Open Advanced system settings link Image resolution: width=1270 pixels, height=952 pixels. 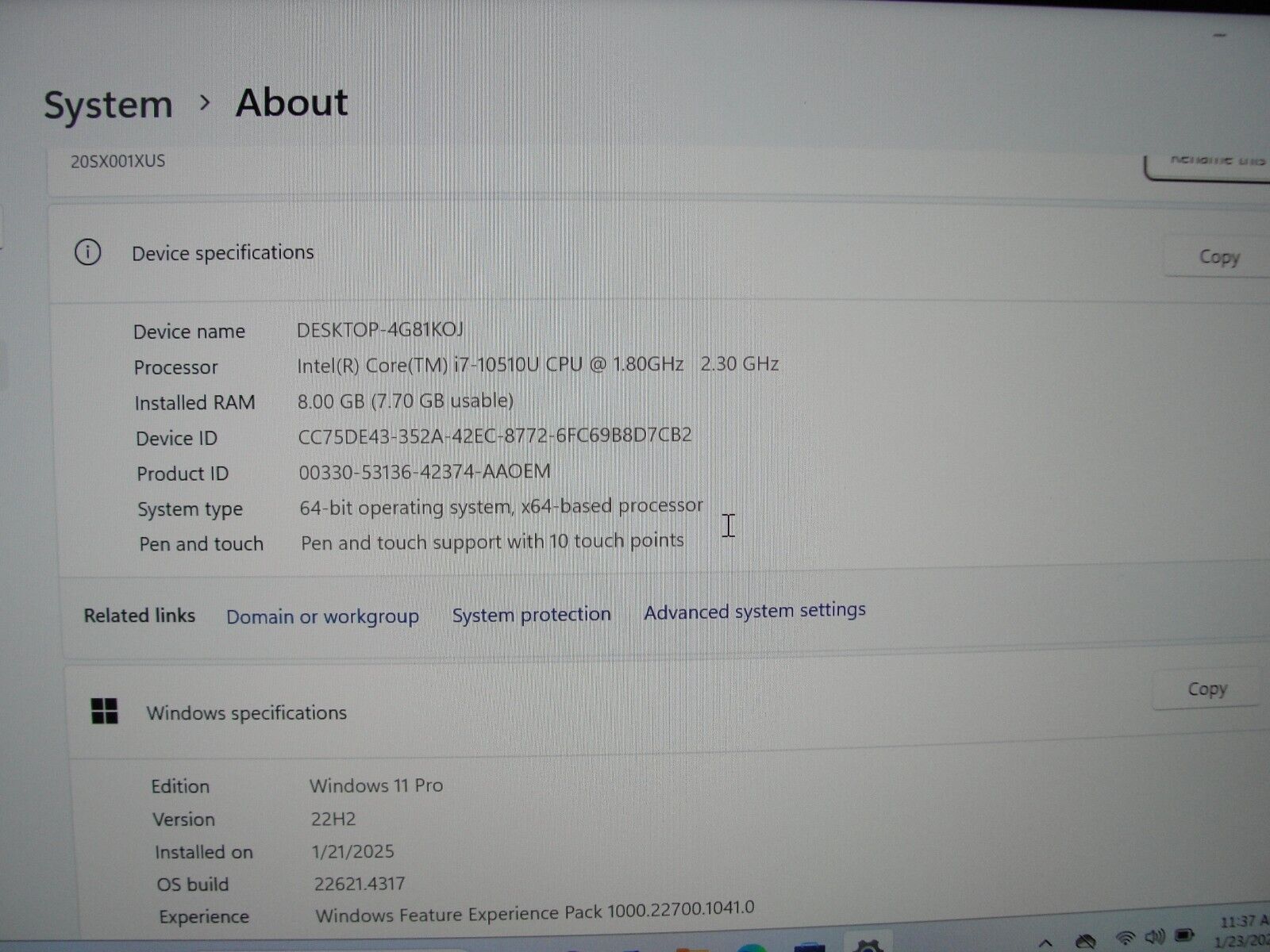tap(754, 611)
